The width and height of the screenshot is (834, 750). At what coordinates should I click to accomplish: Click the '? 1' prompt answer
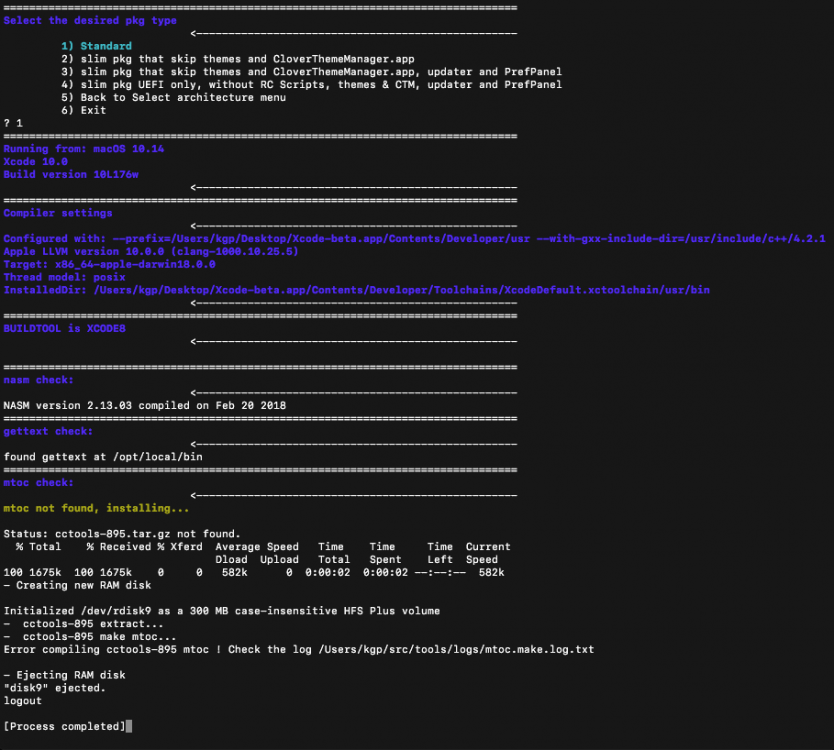coord(13,123)
